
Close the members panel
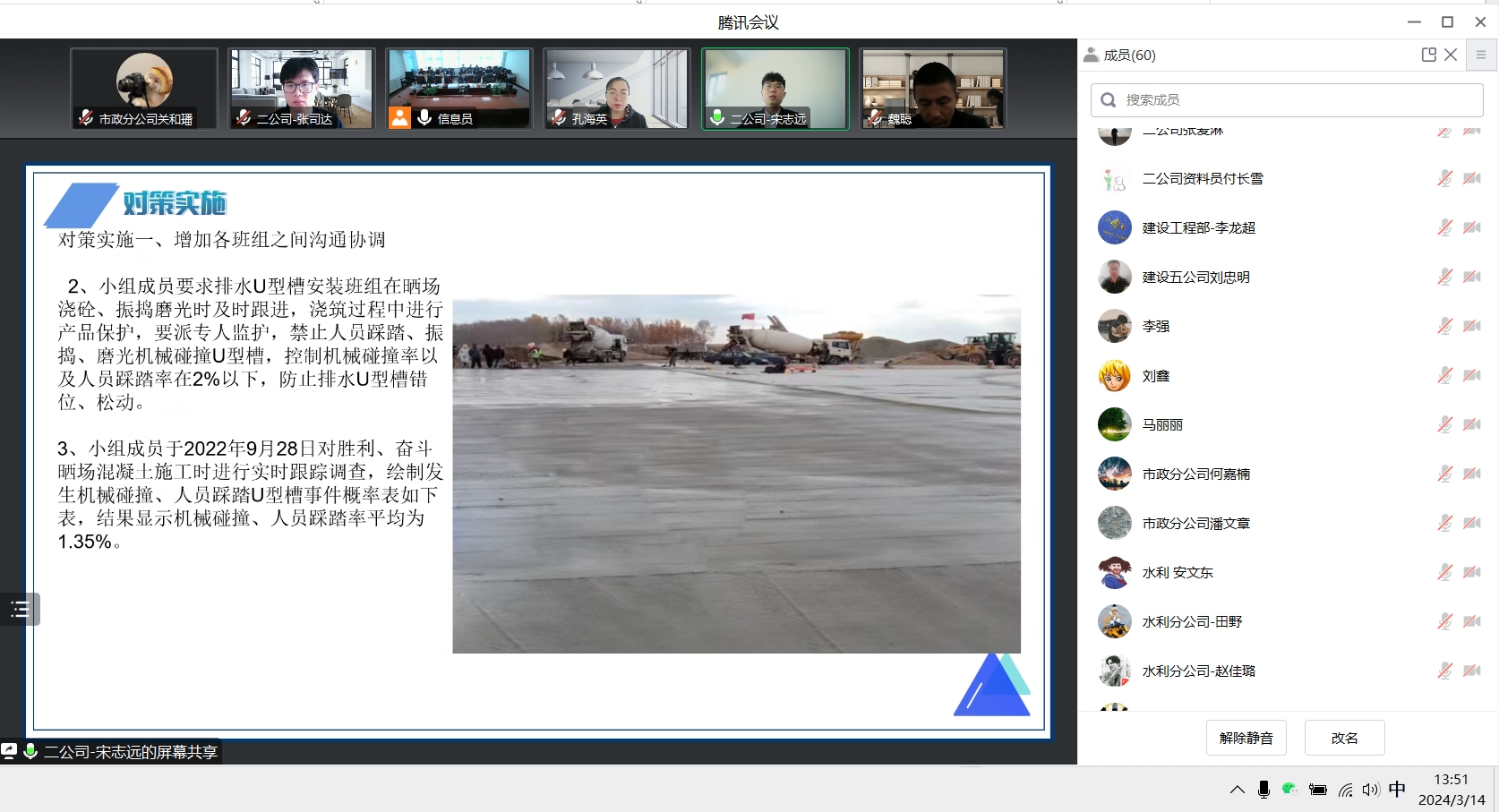pyautogui.click(x=1451, y=55)
